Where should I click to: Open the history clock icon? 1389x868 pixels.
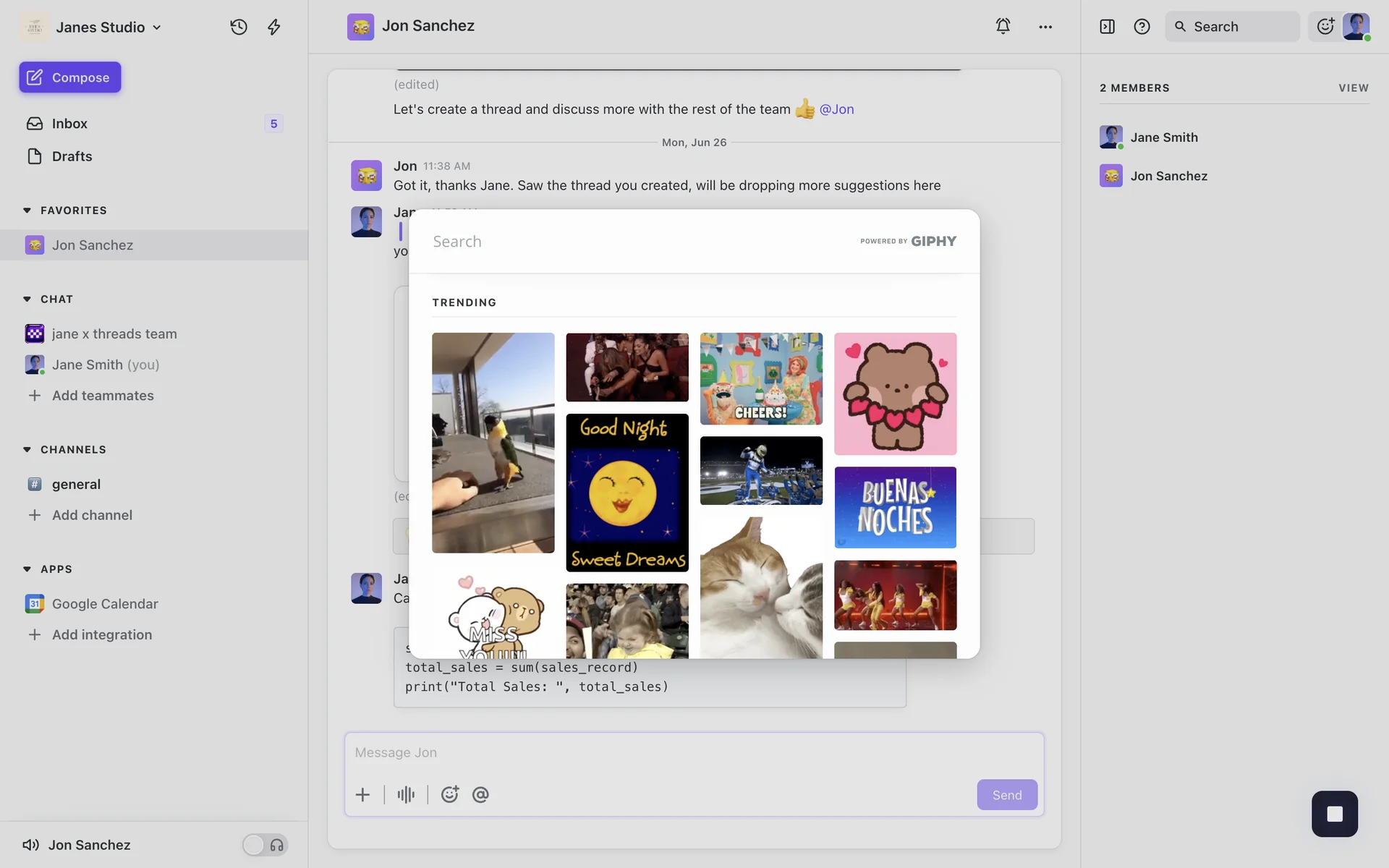pyautogui.click(x=239, y=27)
